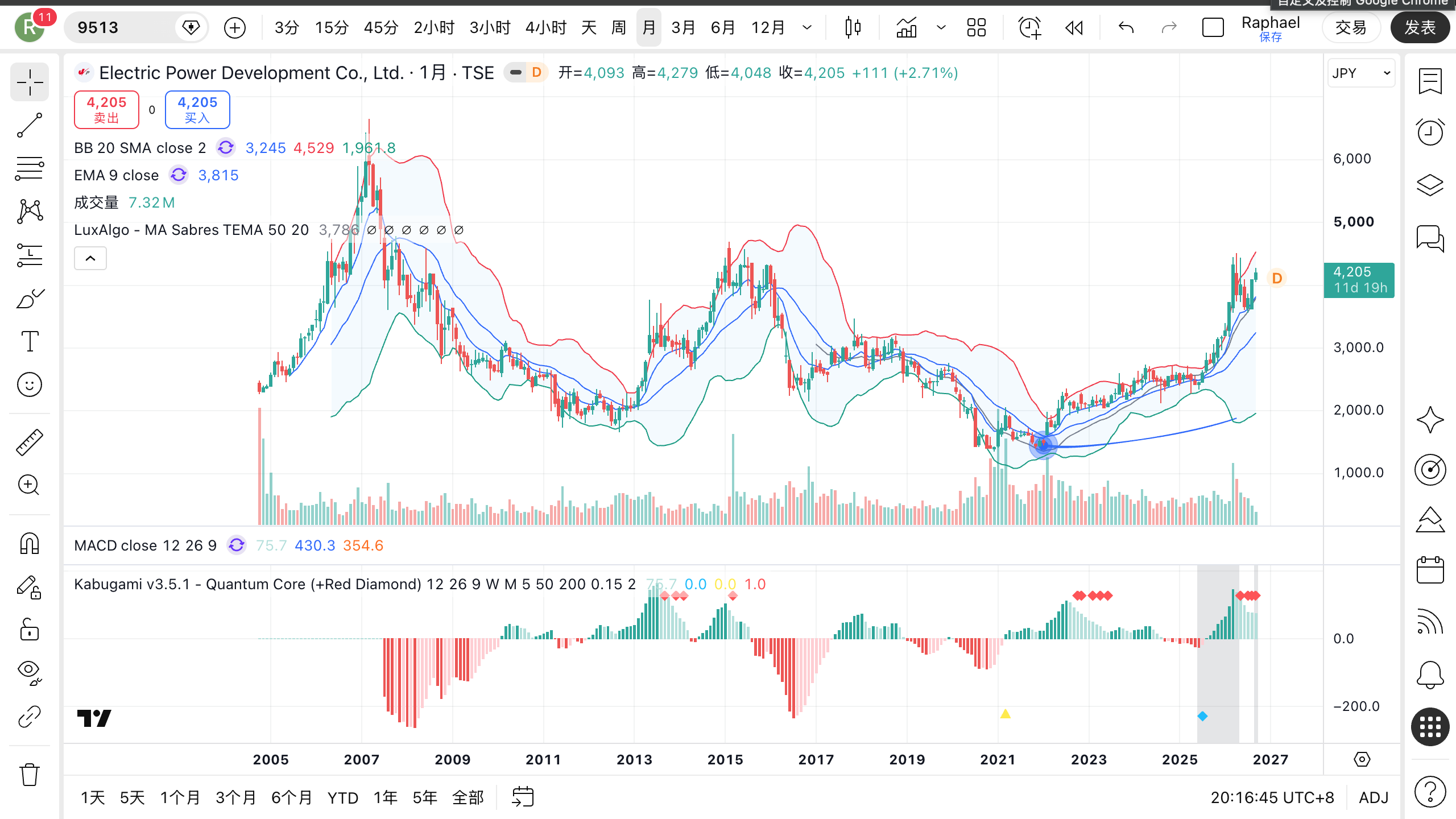This screenshot has height=819, width=1456.
Task: Open the emoji and icons tool
Action: tap(30, 384)
